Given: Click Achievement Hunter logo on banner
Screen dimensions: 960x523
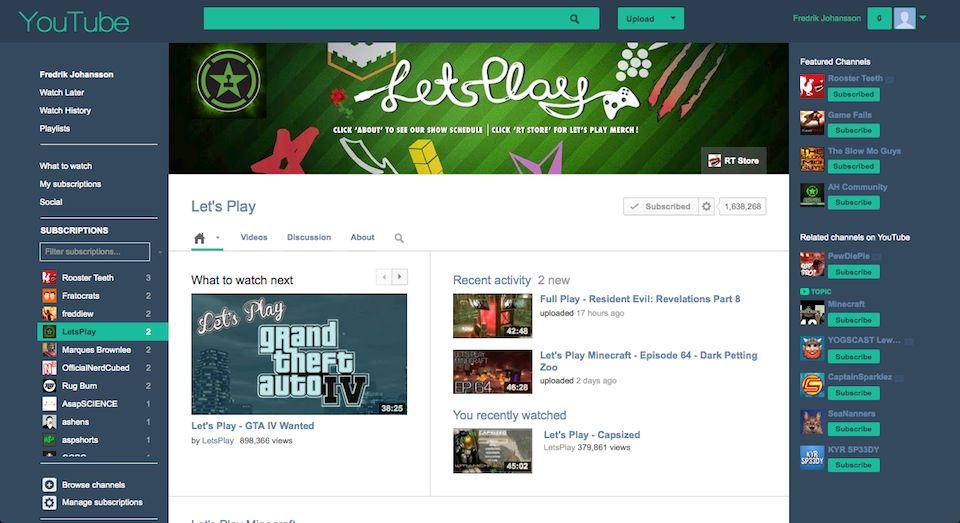Looking at the screenshot, I should (x=228, y=81).
